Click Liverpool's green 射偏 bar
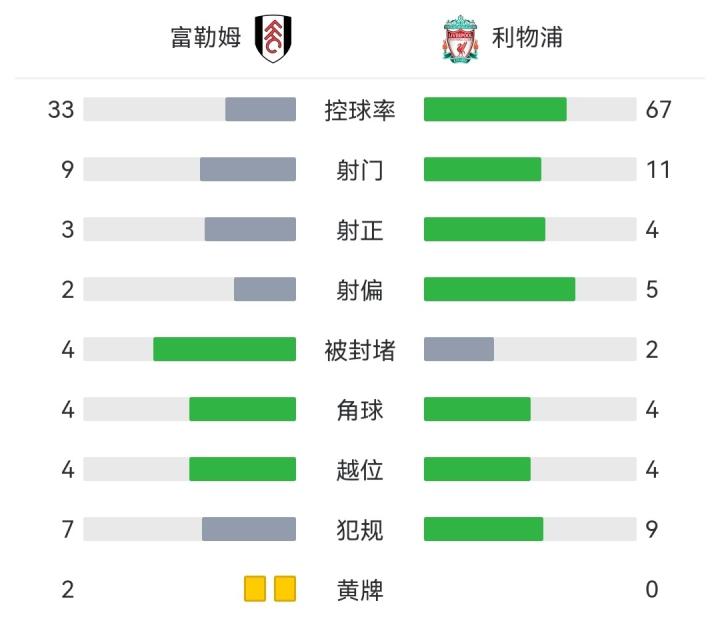This screenshot has height=617, width=720. click(499, 289)
